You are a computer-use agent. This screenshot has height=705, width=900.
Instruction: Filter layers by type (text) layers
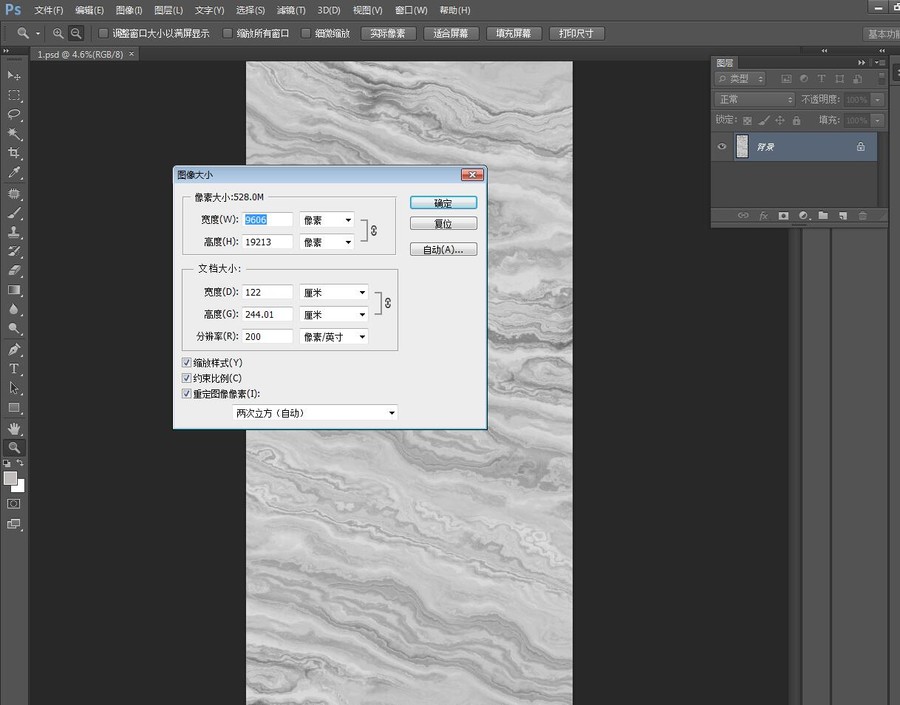click(x=821, y=79)
